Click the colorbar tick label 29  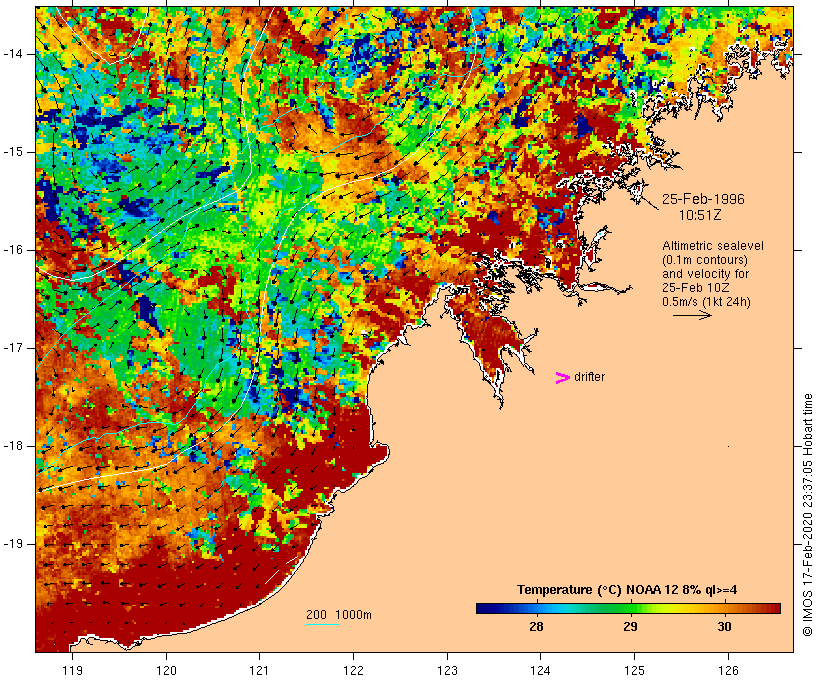click(x=630, y=626)
